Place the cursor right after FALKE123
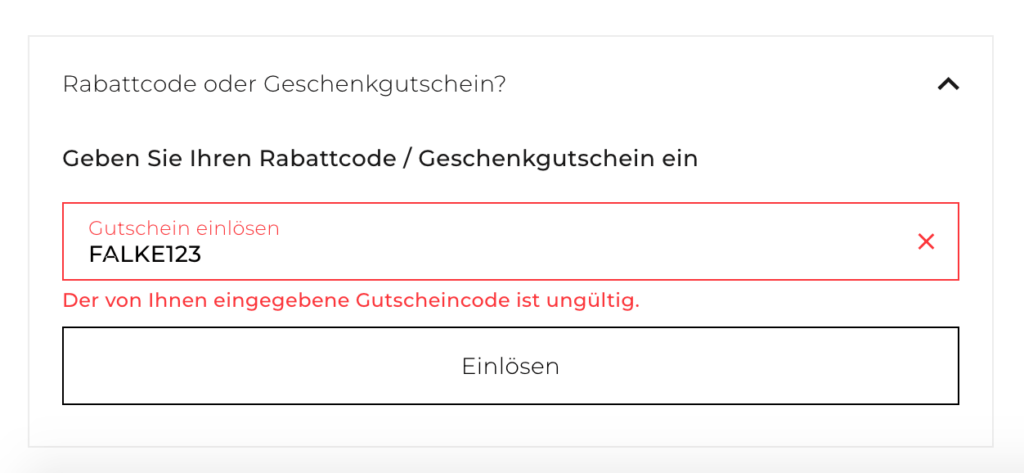1024x473 pixels. (203, 255)
